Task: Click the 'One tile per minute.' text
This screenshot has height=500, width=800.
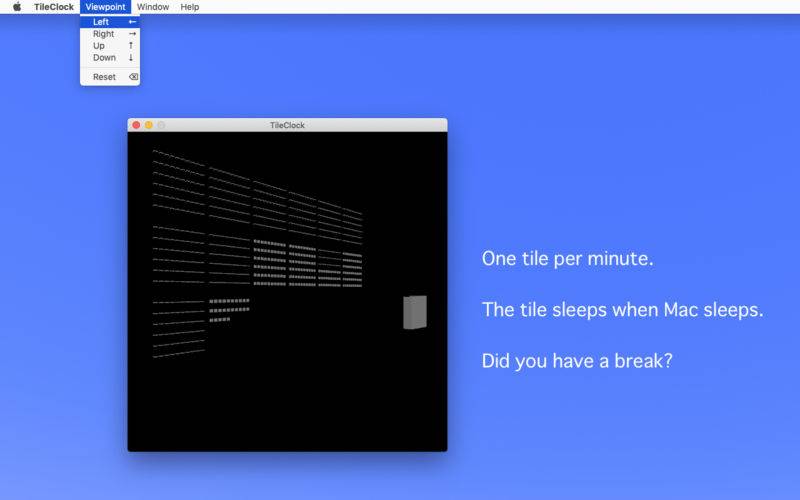Action: pyautogui.click(x=567, y=259)
